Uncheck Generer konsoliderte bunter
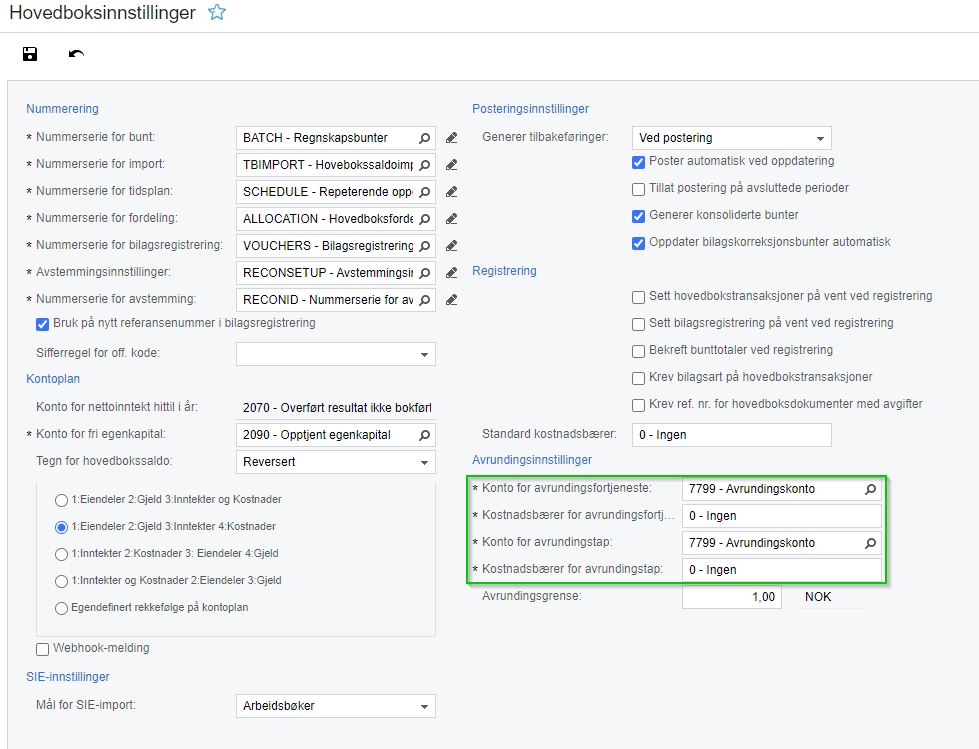 [x=638, y=216]
